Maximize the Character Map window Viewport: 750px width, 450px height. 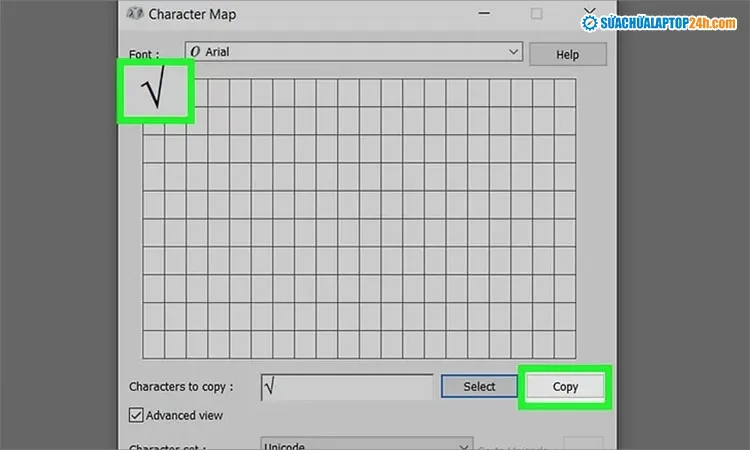point(537,15)
